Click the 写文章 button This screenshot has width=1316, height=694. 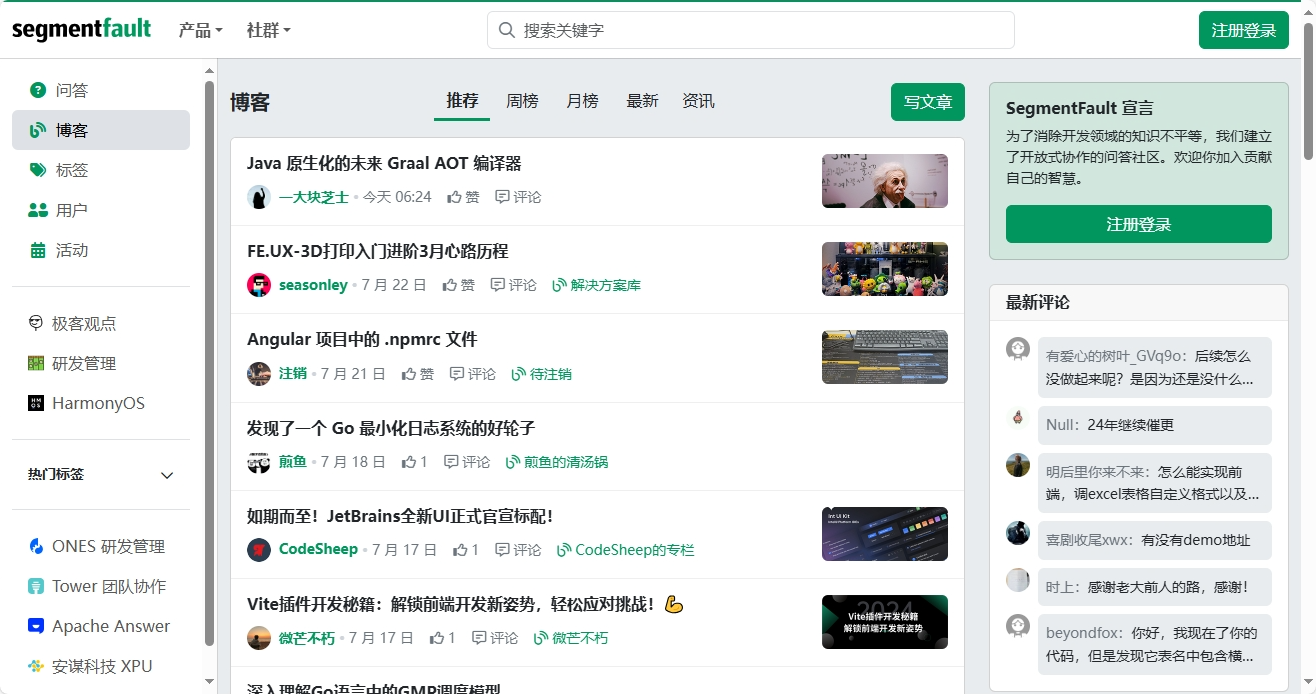tap(928, 102)
